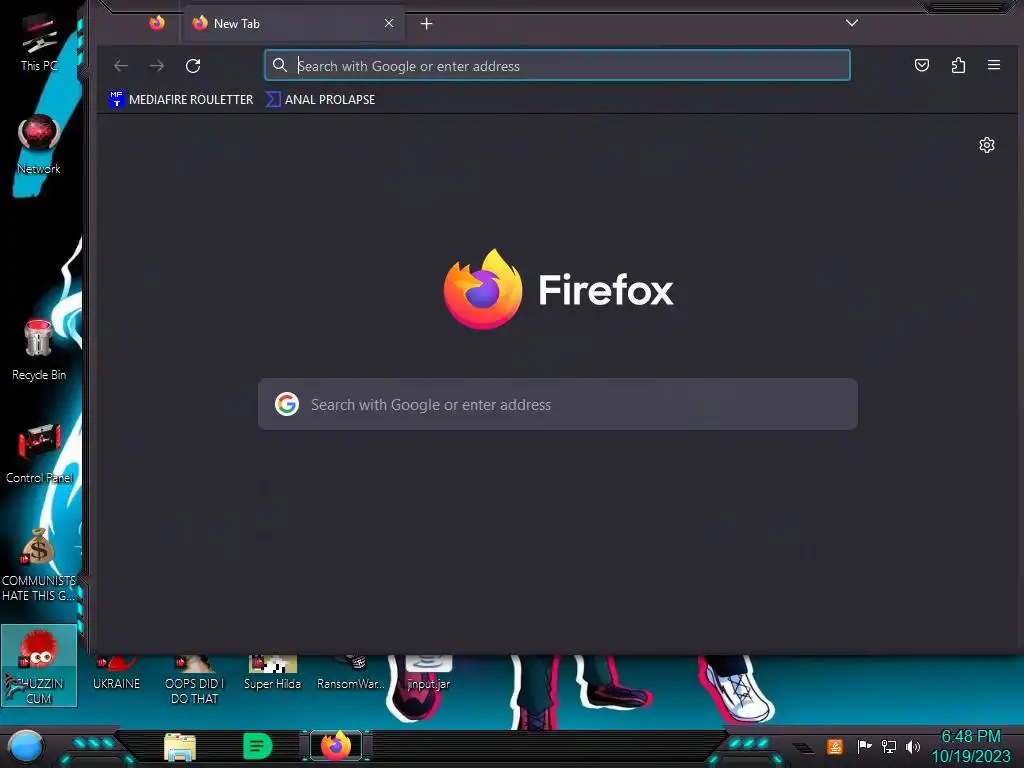Screen dimensions: 1024x768
Task: Select the UKRAINE desktop icon
Action: (x=116, y=674)
